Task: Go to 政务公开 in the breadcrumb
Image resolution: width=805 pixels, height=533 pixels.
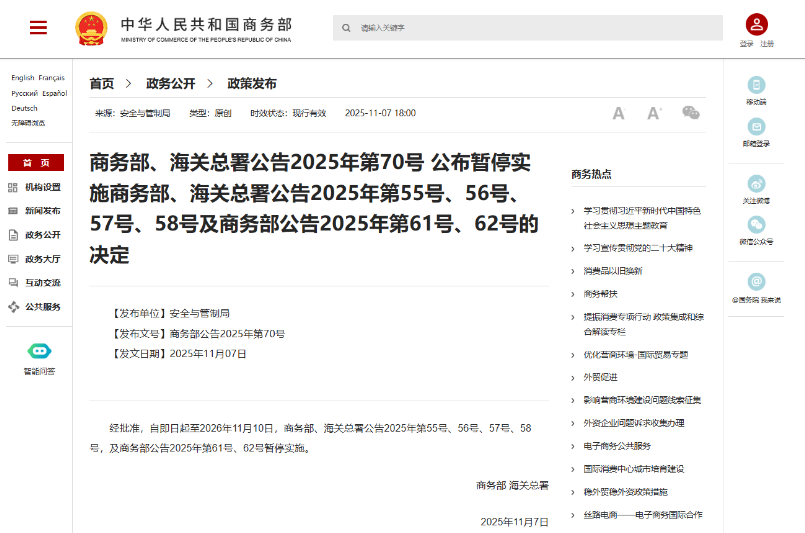Action: coord(170,83)
